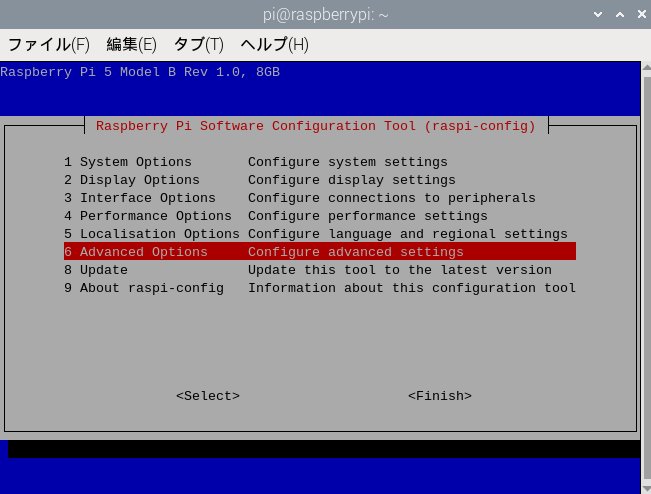Click 'Update this tool to the latest version'
This screenshot has height=494, width=651.
(400, 270)
